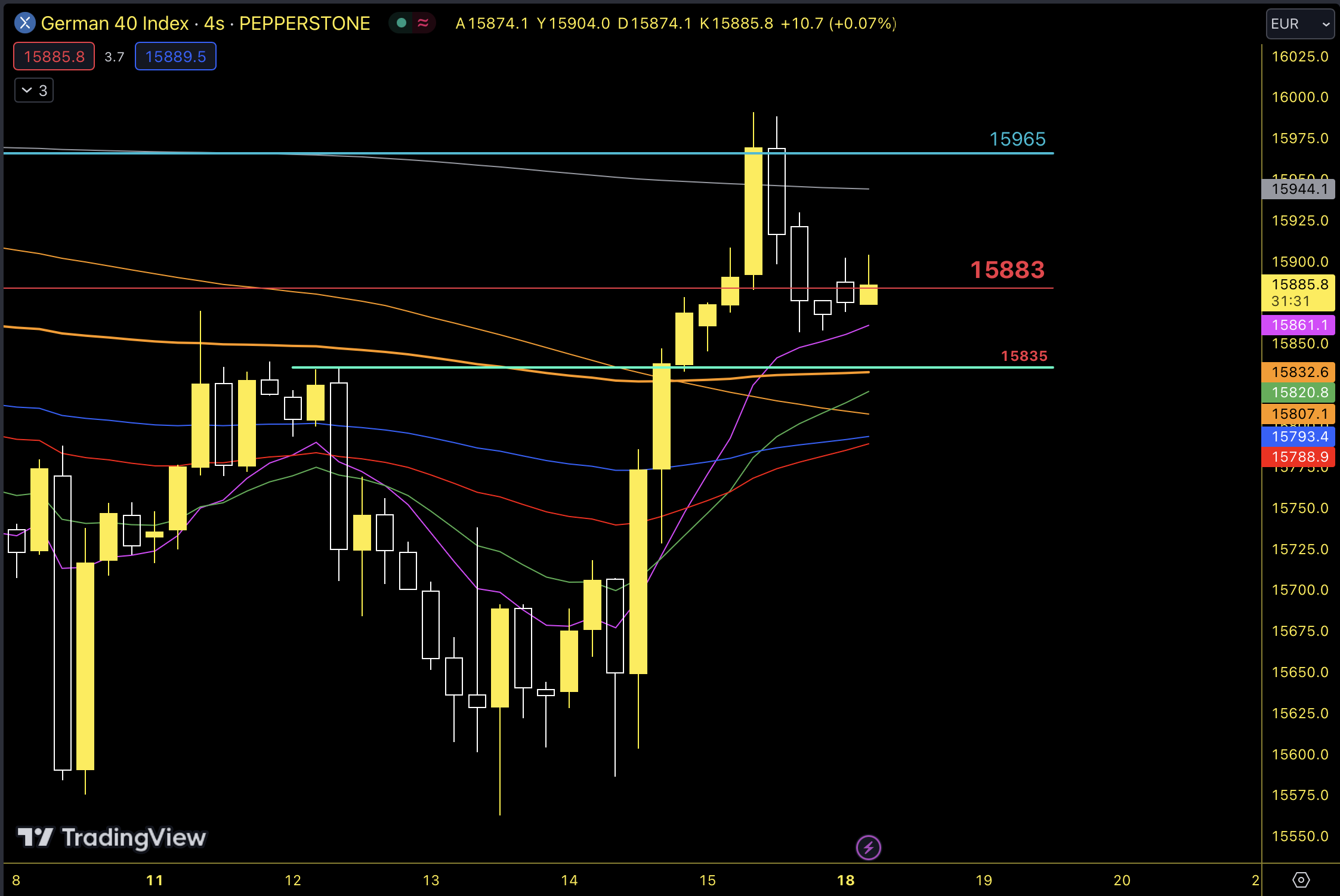Click the gray 15944.1 price axis label
The width and height of the screenshot is (1340, 896).
(x=1299, y=189)
